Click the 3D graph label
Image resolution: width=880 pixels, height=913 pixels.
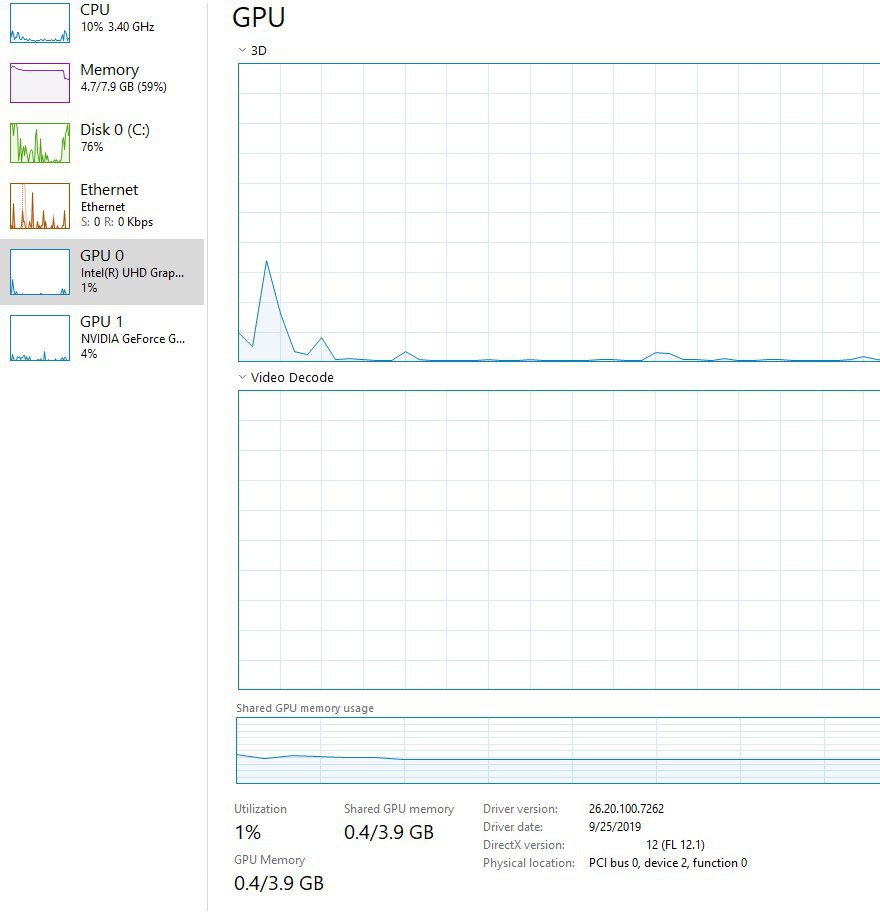(259, 51)
